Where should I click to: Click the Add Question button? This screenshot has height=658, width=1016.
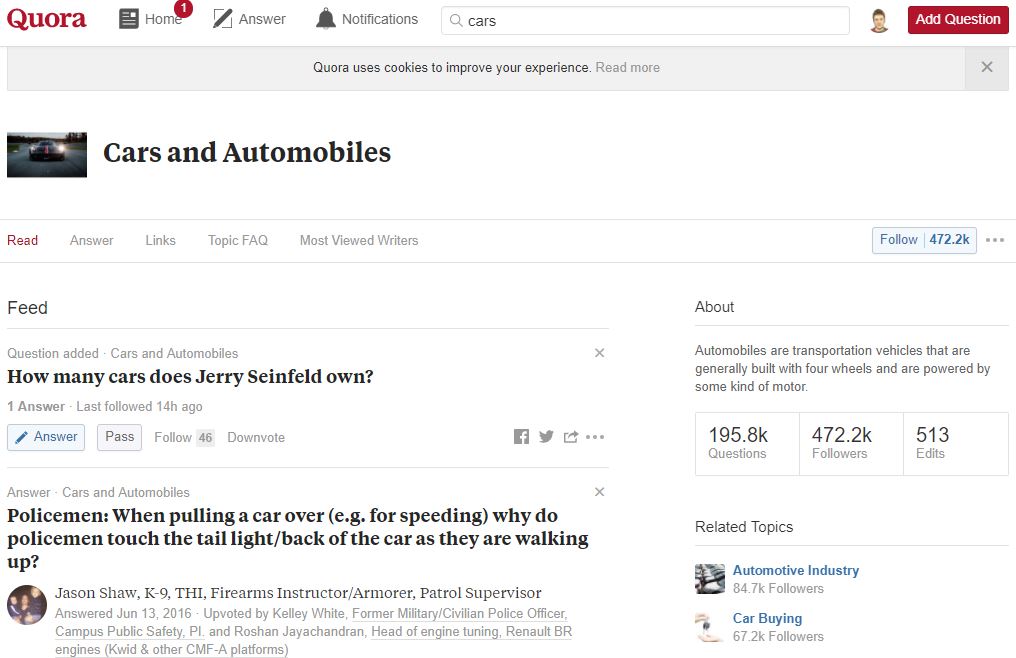958,20
